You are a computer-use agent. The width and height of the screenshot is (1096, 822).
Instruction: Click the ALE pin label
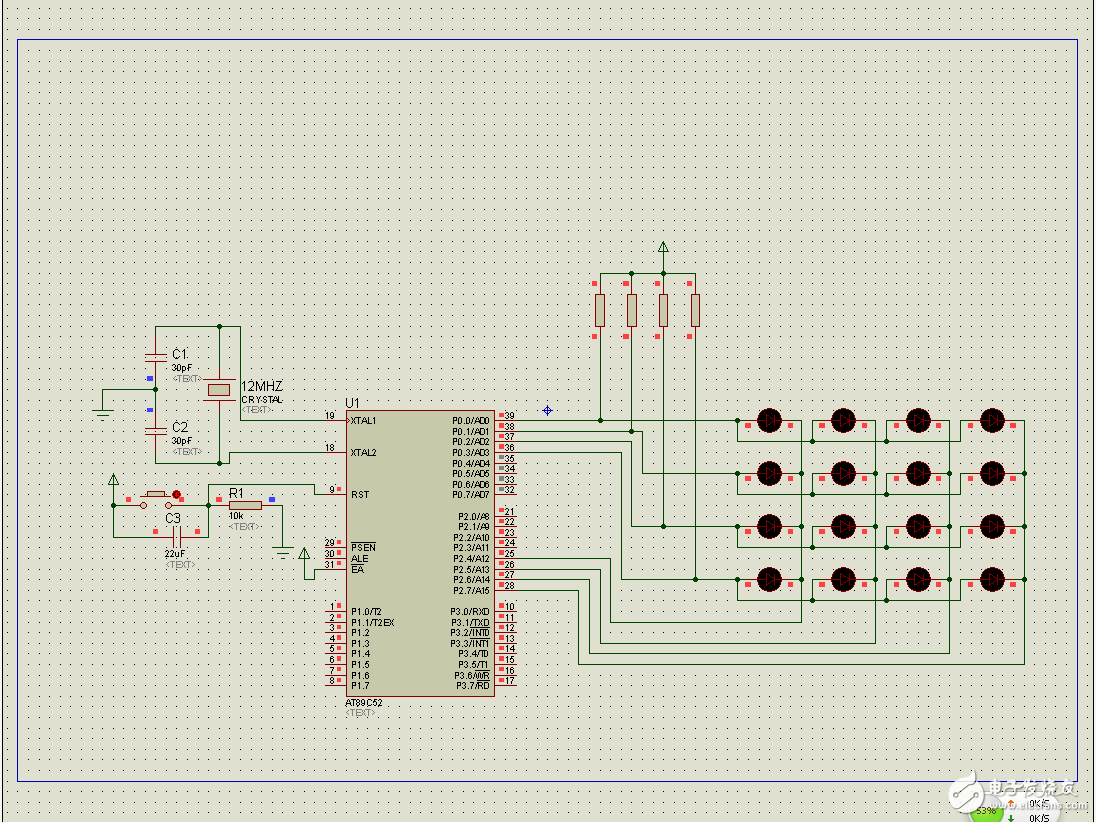coord(359,558)
